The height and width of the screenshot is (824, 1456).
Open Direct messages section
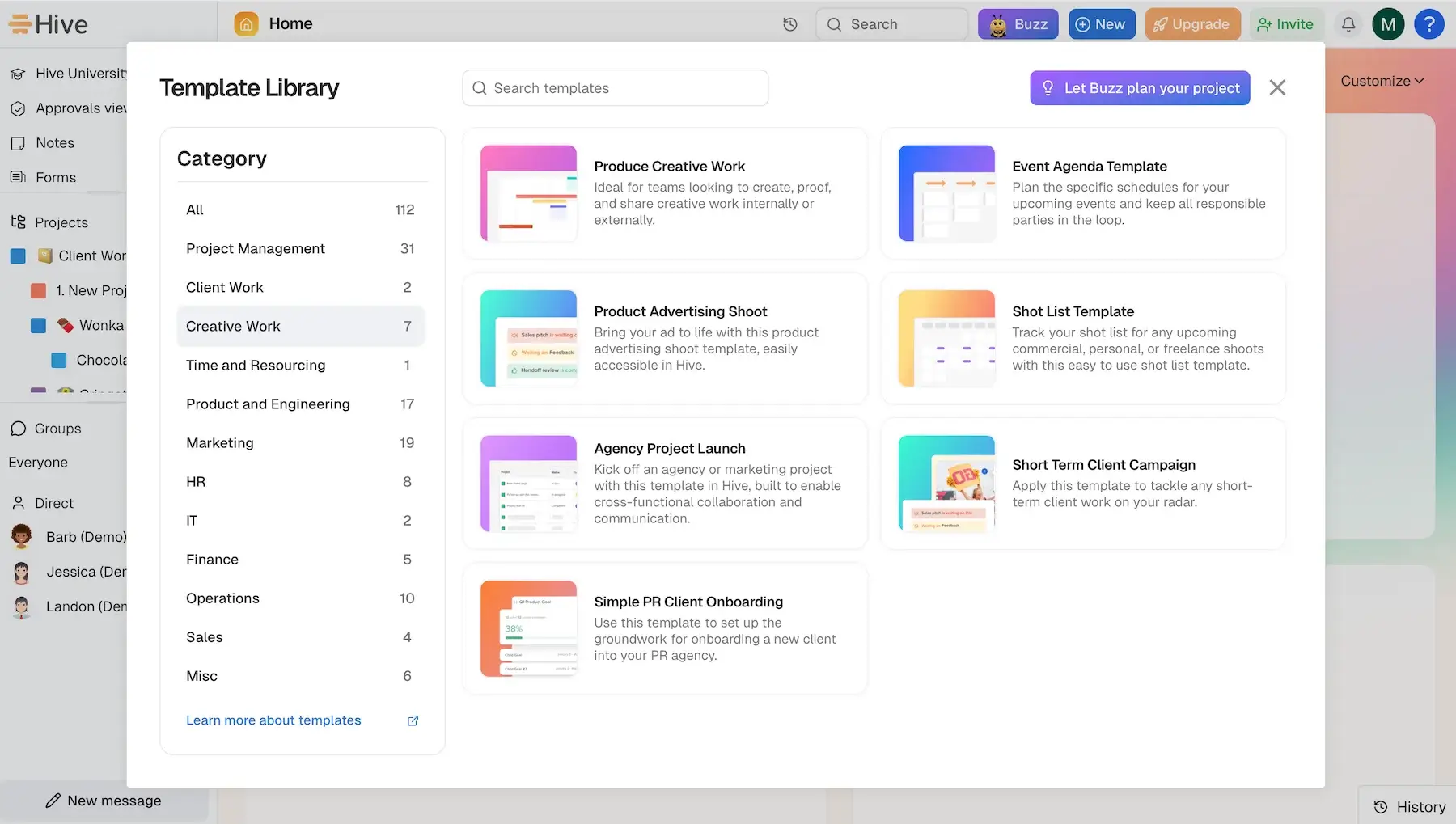42,503
